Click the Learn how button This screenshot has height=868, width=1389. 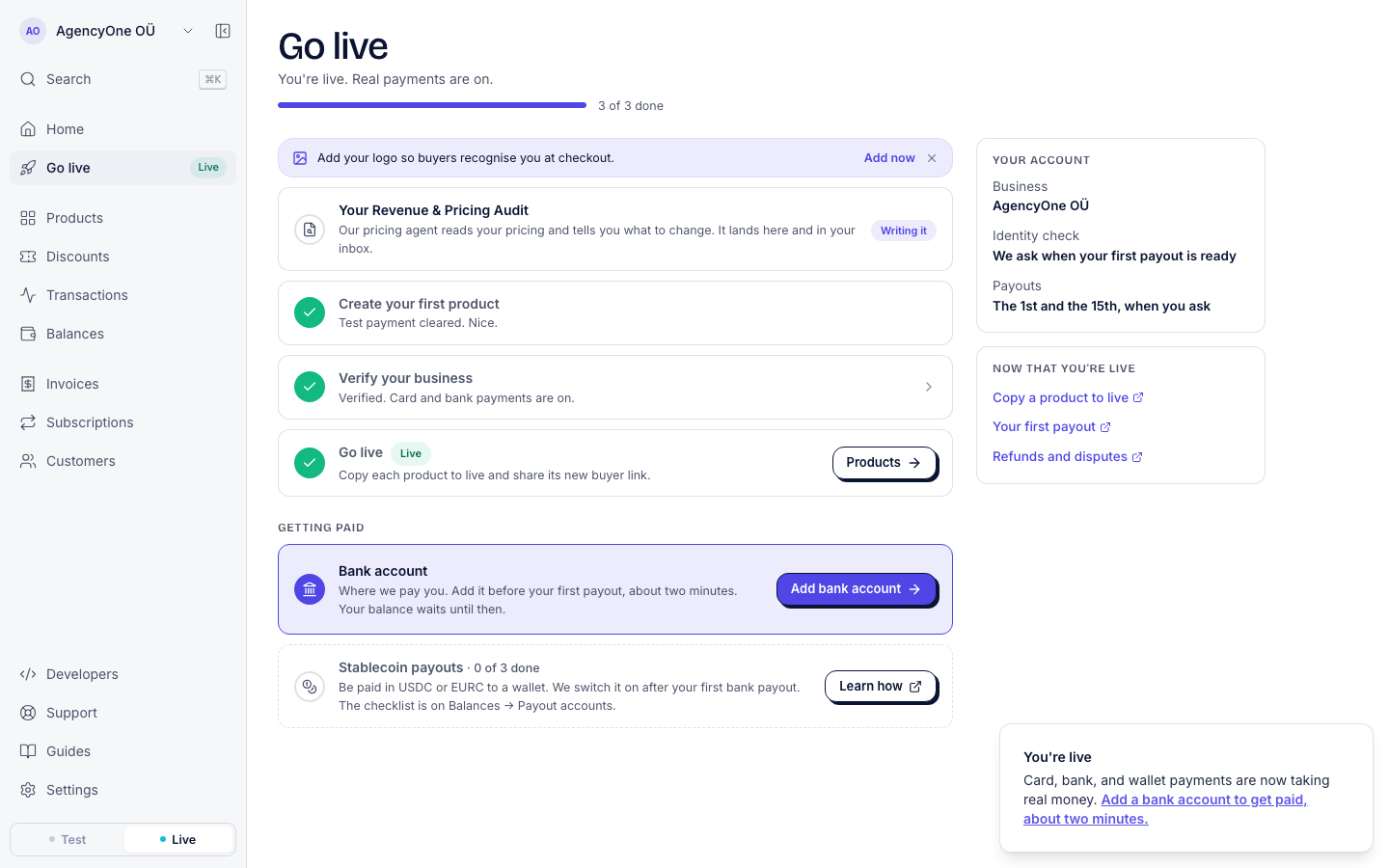click(x=880, y=687)
